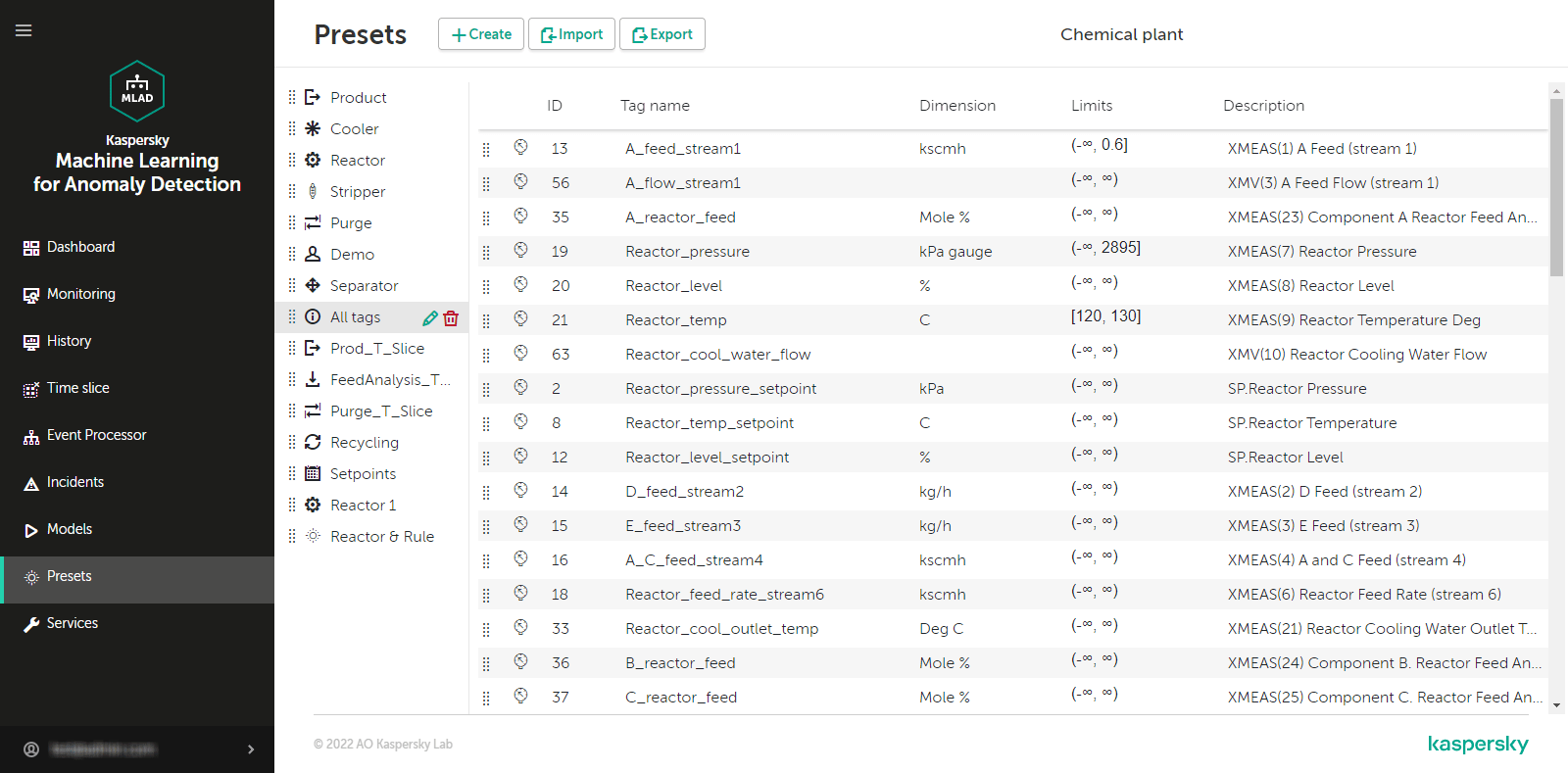Screen dimensions: 1568x773
Task: Expand the user account chevron
Action: (x=251, y=749)
